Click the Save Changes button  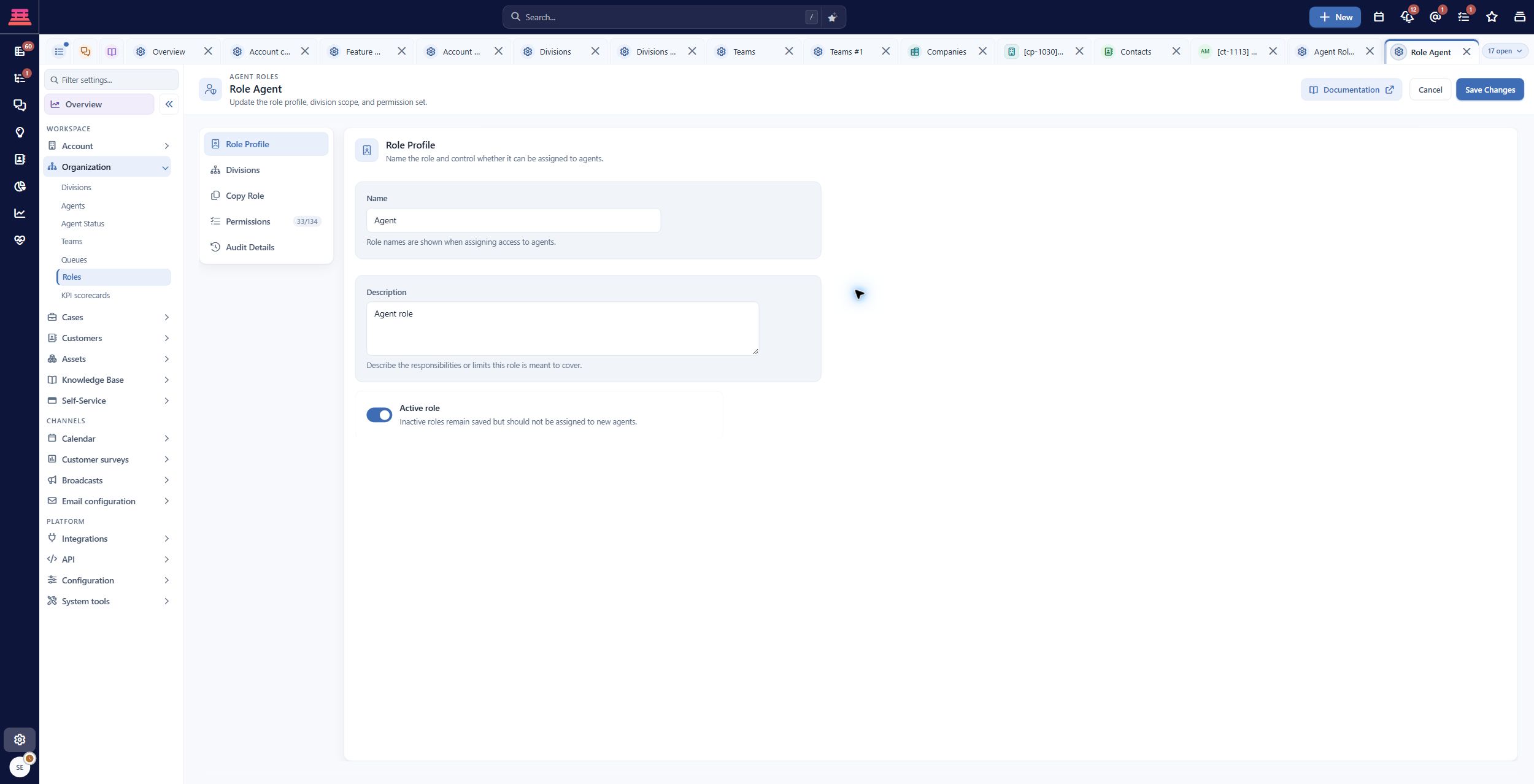pyautogui.click(x=1490, y=90)
